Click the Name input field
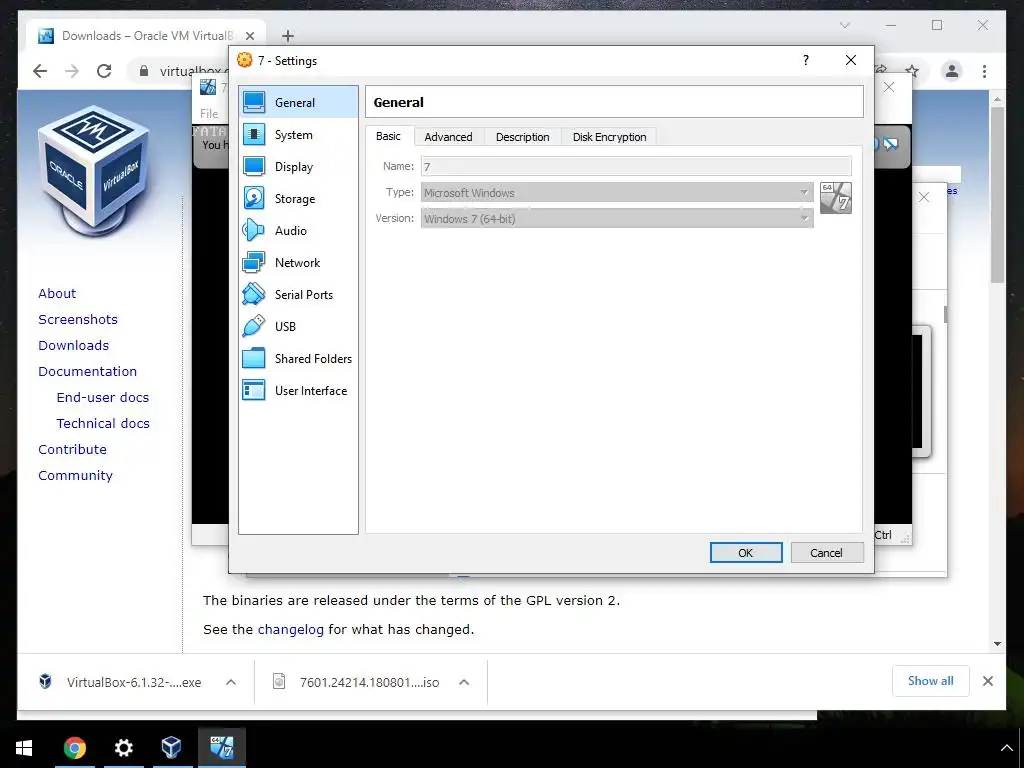This screenshot has width=1024, height=768. point(636,167)
